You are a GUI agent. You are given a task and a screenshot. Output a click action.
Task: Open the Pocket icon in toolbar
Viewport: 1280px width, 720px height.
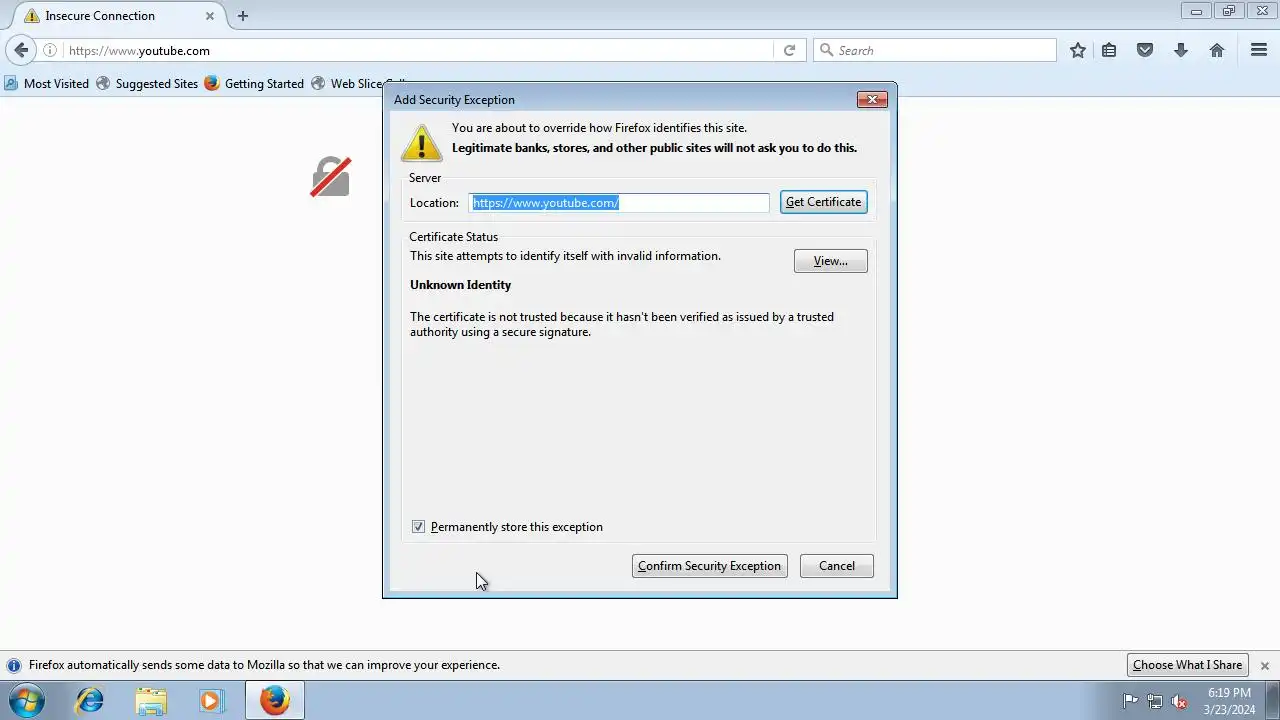[1145, 50]
